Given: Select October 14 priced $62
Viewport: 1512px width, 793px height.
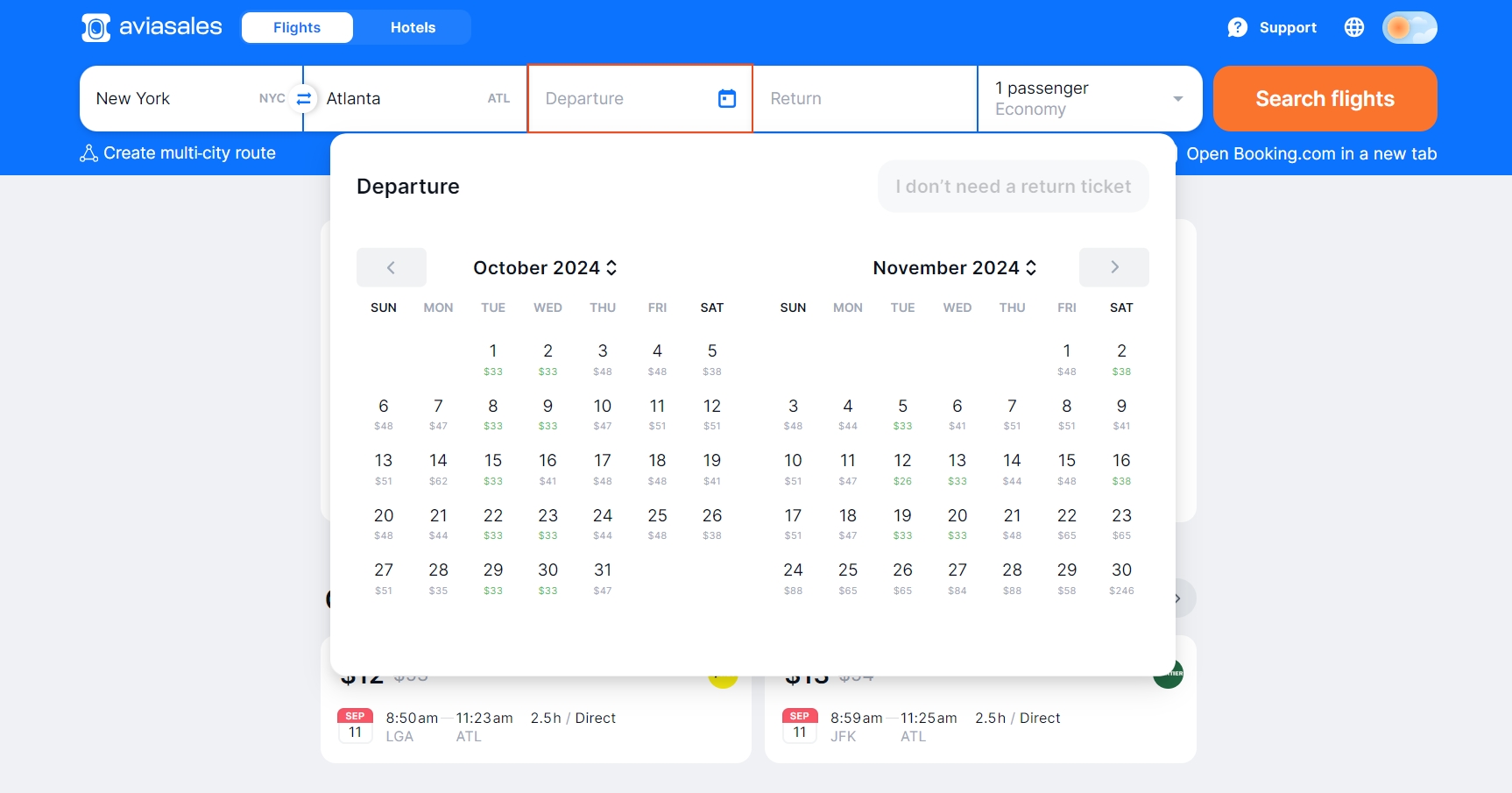Looking at the screenshot, I should [439, 469].
